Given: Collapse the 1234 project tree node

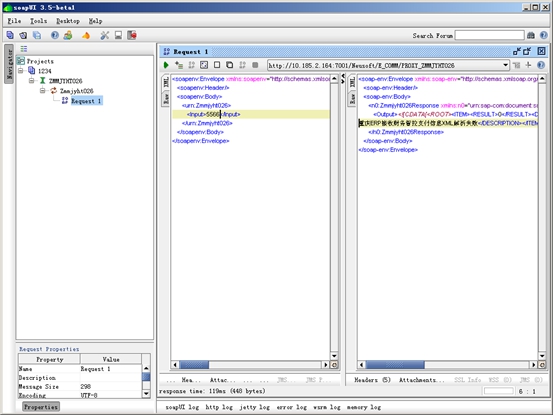Looking at the screenshot, I should point(21,71).
